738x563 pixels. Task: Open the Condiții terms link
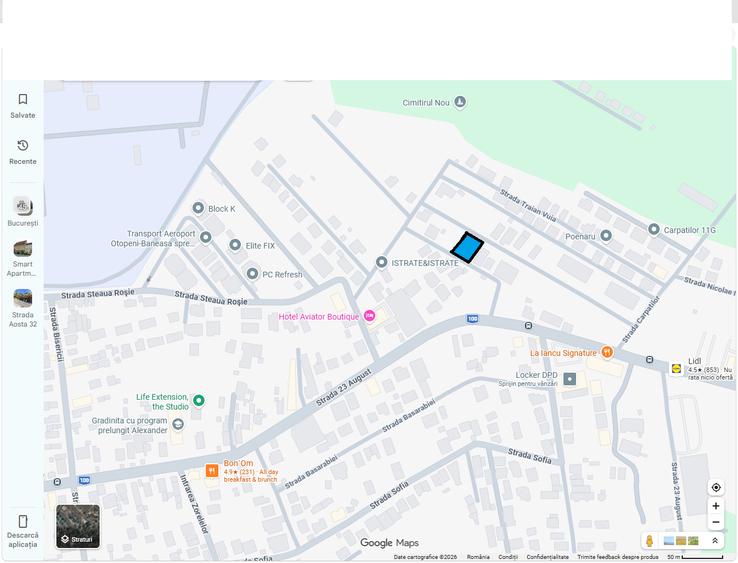[x=508, y=557]
